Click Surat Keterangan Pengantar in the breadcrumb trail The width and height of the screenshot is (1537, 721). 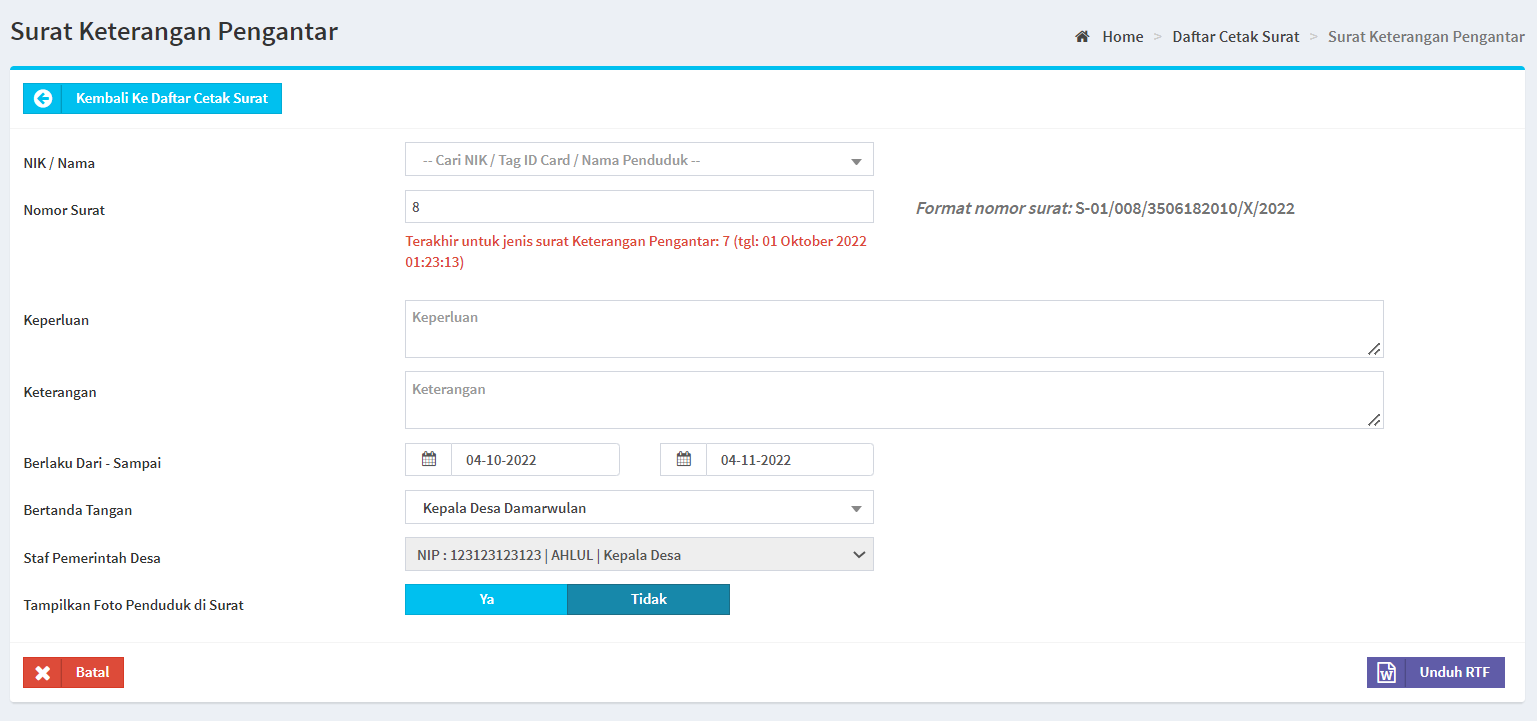pyautogui.click(x=1426, y=36)
